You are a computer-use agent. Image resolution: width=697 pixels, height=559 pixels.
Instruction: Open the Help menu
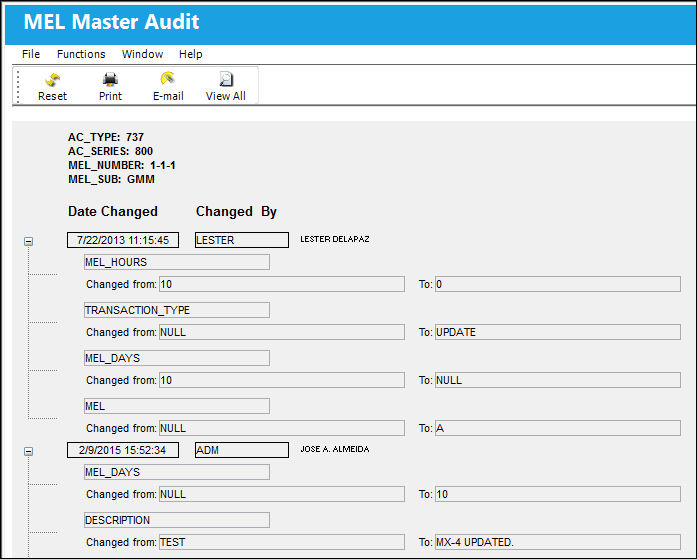click(191, 54)
